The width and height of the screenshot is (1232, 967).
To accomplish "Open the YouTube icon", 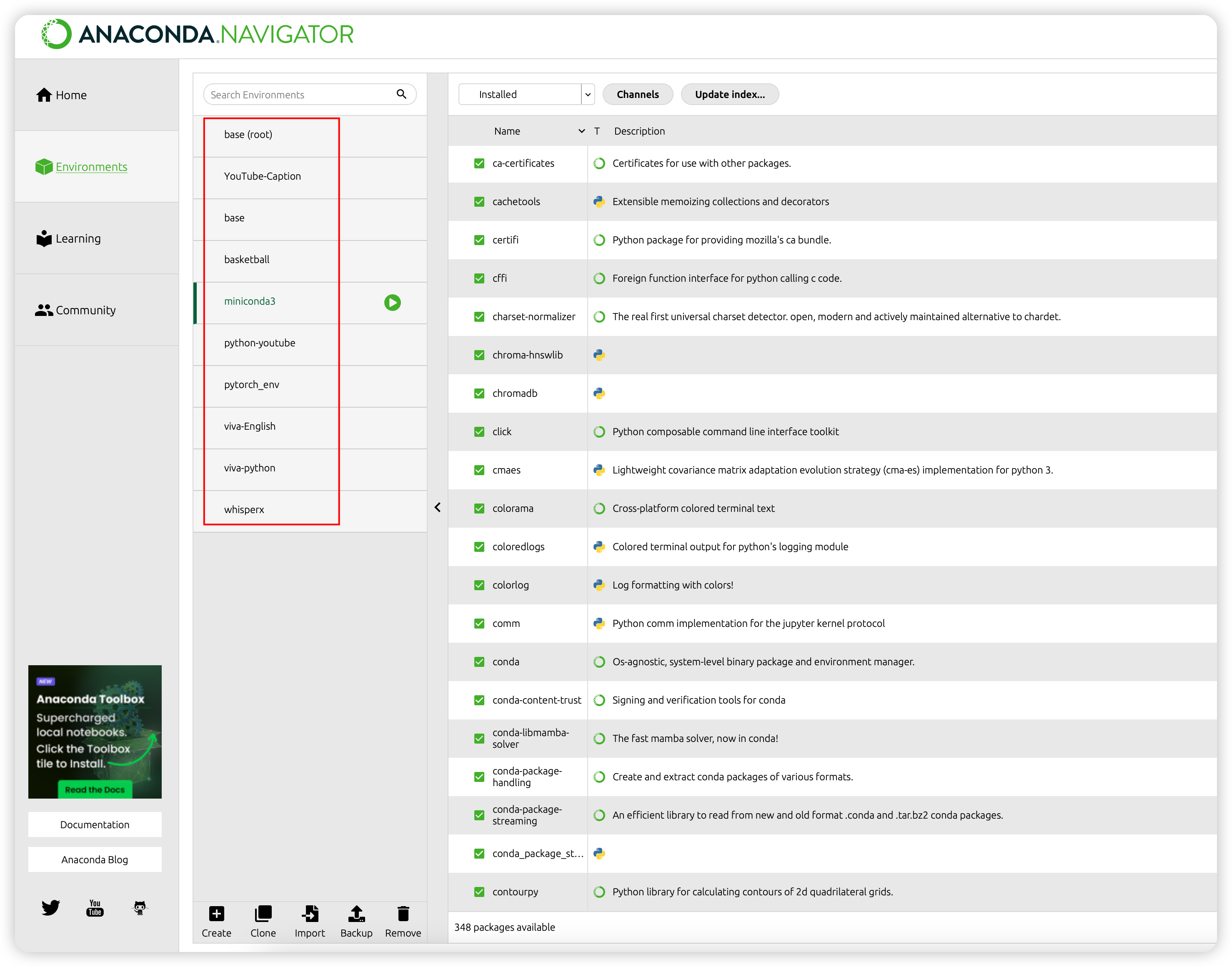I will [95, 907].
